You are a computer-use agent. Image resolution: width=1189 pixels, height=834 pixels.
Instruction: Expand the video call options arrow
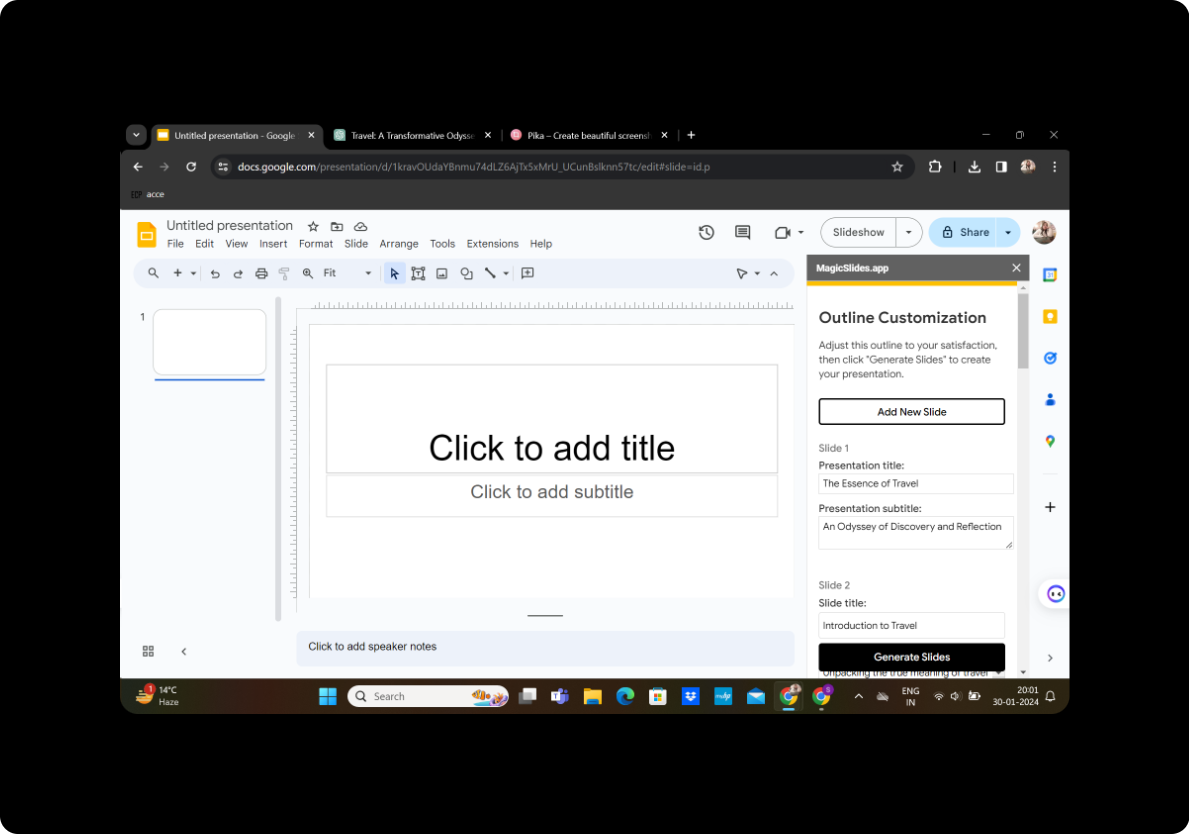801,233
